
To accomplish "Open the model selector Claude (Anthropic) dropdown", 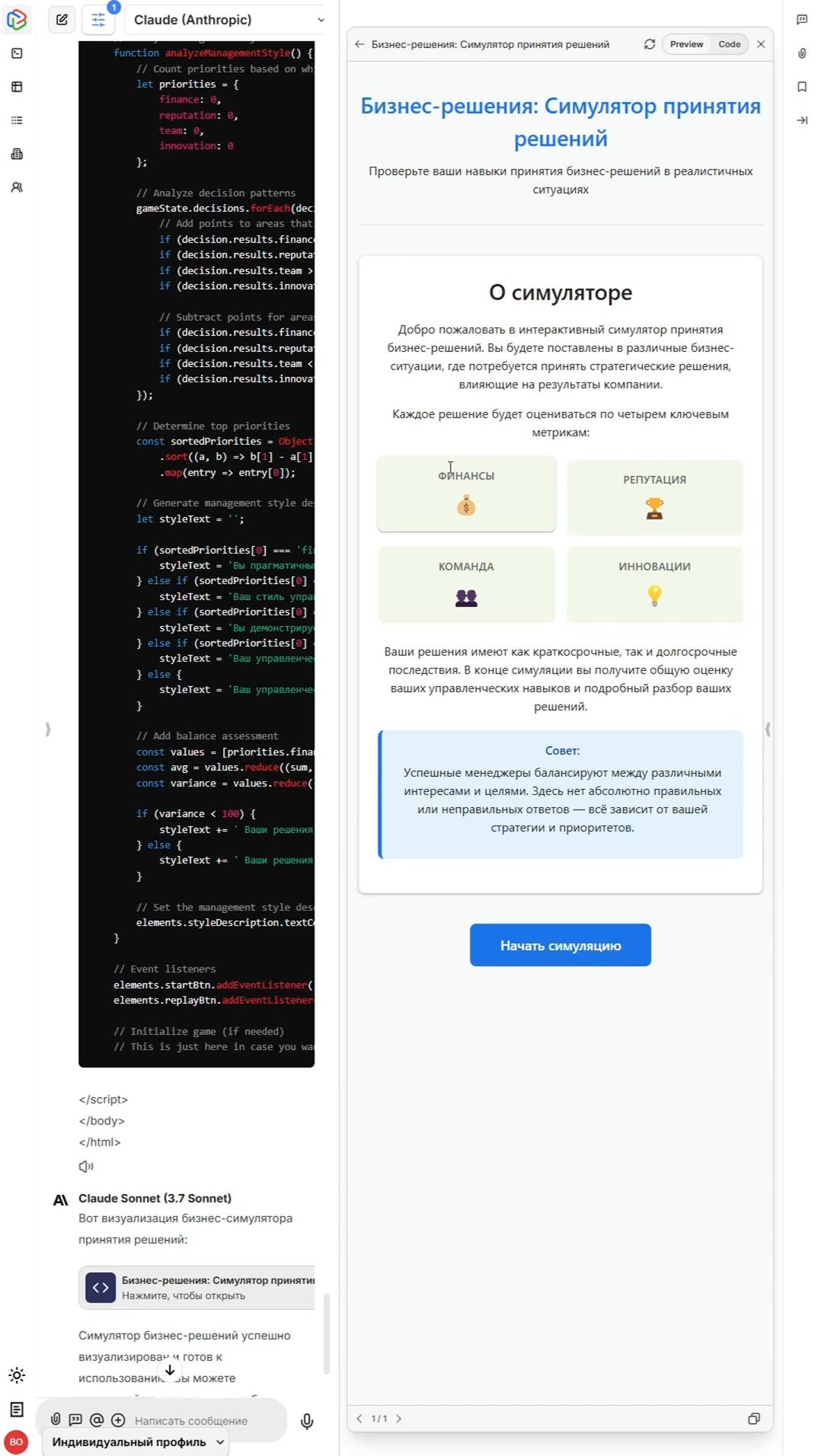I will click(228, 20).
